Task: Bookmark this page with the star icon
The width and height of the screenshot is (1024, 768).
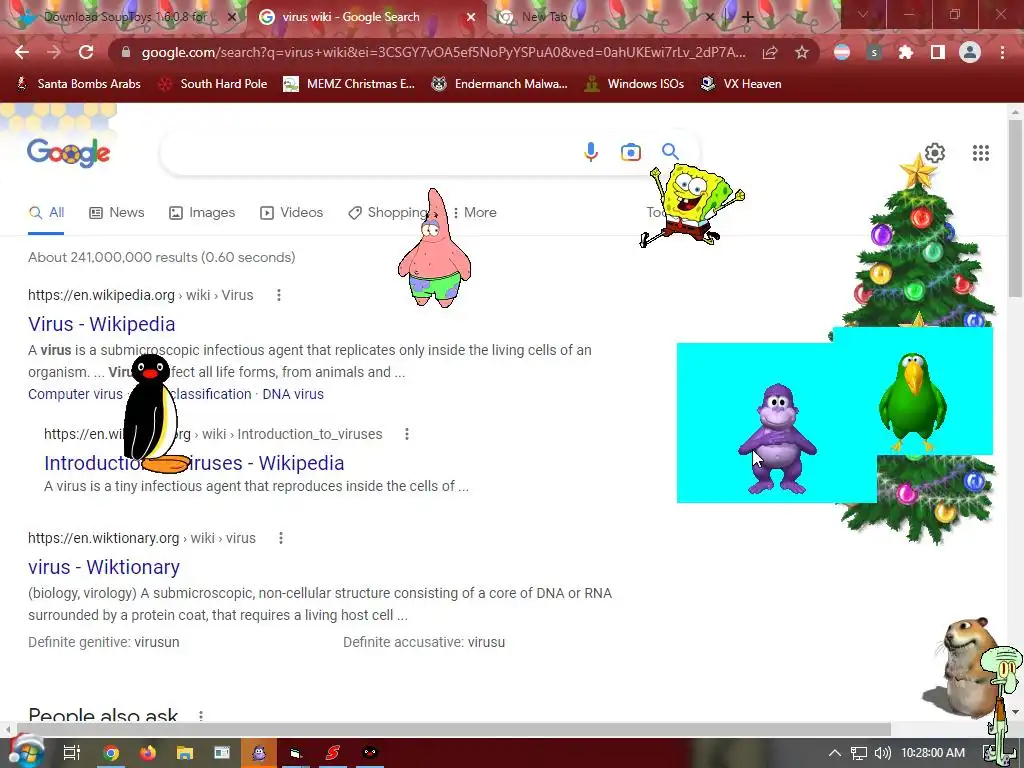Action: click(x=802, y=52)
